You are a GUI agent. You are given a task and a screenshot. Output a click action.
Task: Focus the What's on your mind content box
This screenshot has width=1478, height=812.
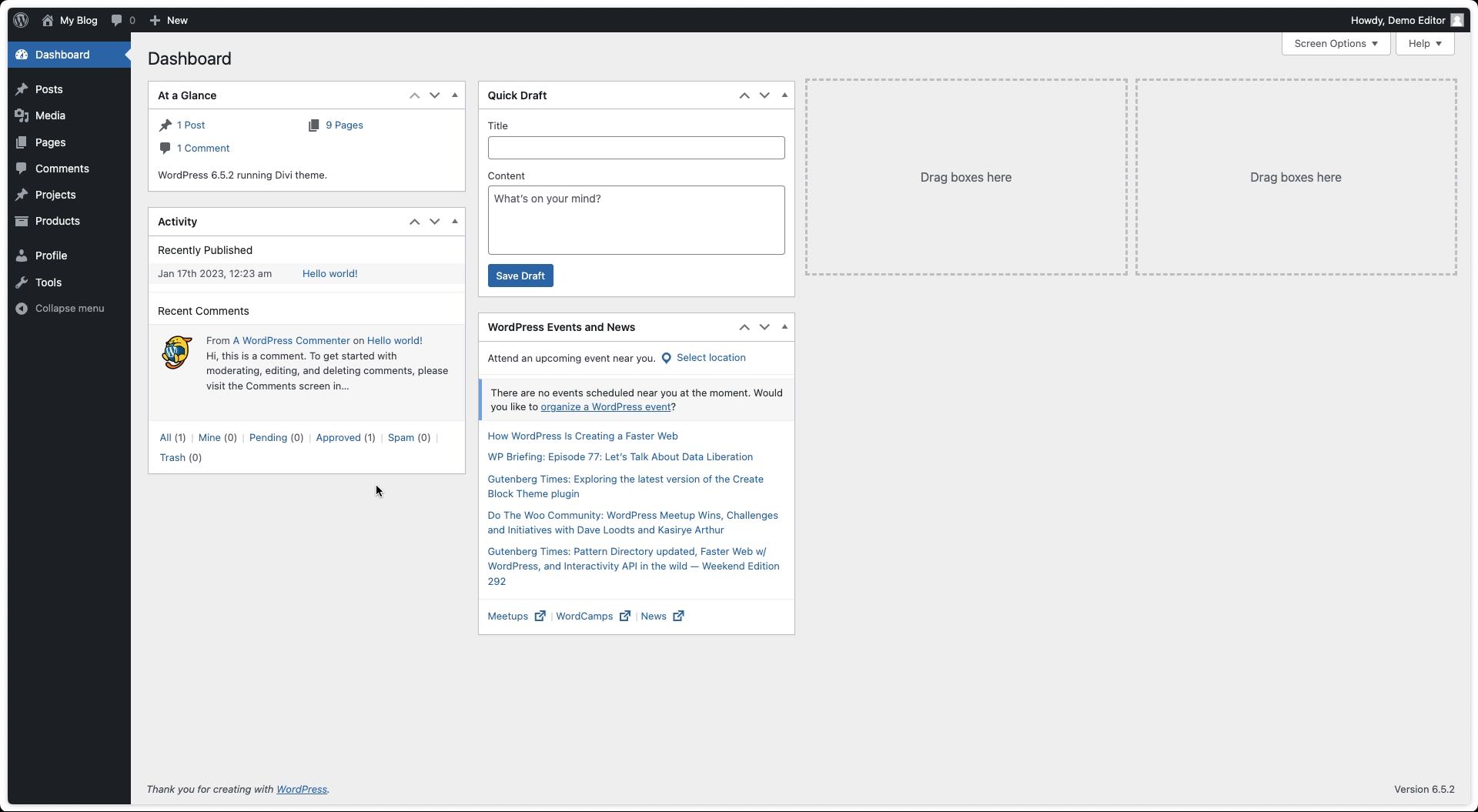point(637,220)
